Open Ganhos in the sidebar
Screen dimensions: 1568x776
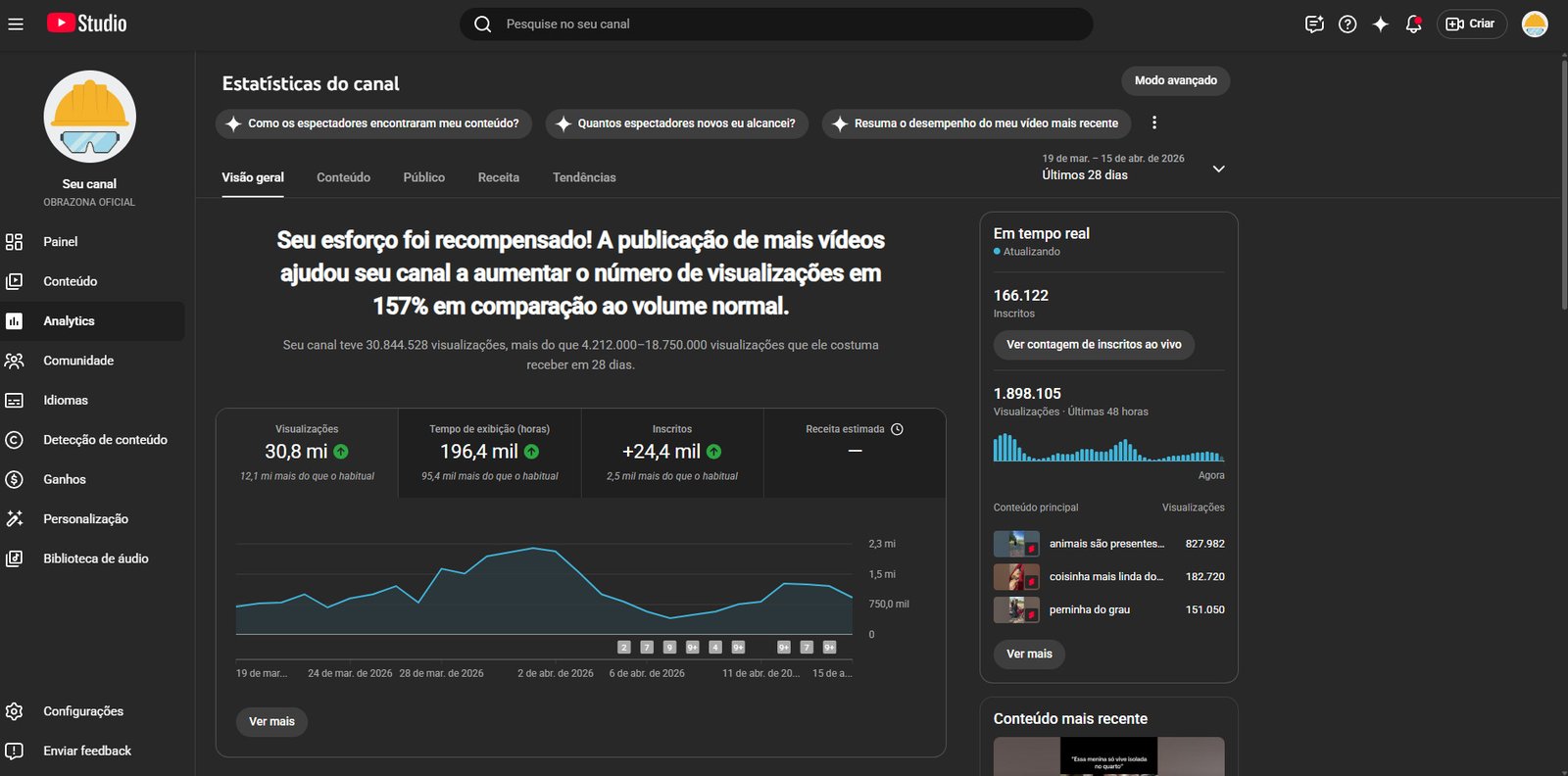pos(65,479)
